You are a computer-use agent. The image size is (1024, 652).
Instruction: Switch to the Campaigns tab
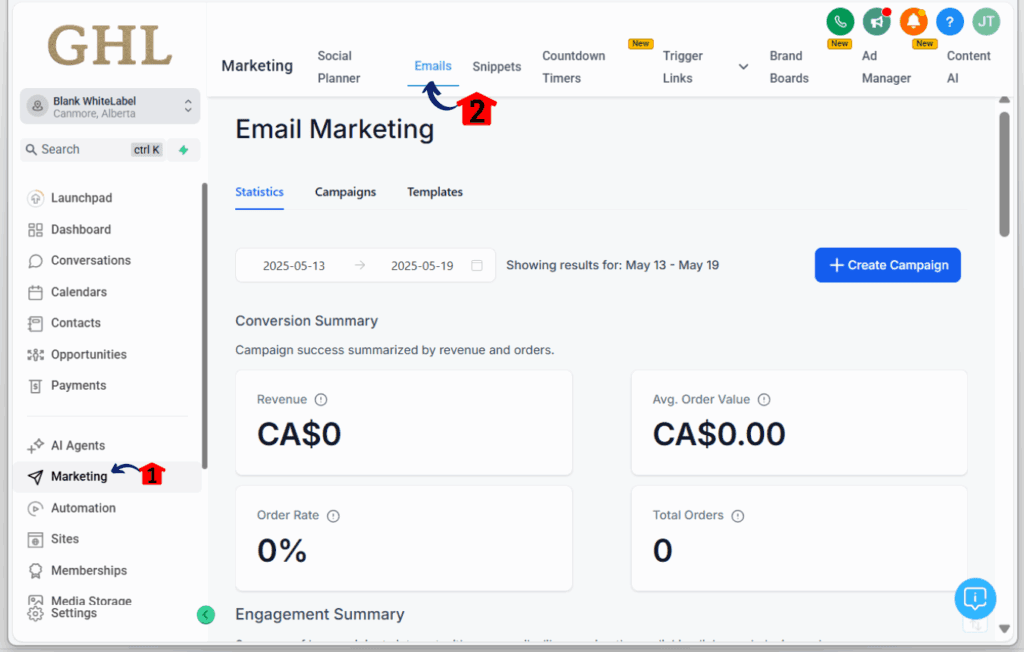[345, 192]
